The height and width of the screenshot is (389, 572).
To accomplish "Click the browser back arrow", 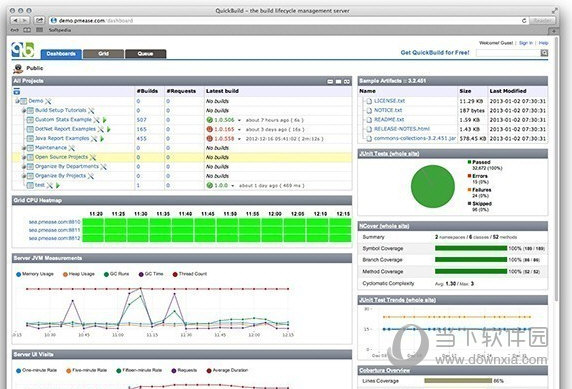I will (15, 20).
